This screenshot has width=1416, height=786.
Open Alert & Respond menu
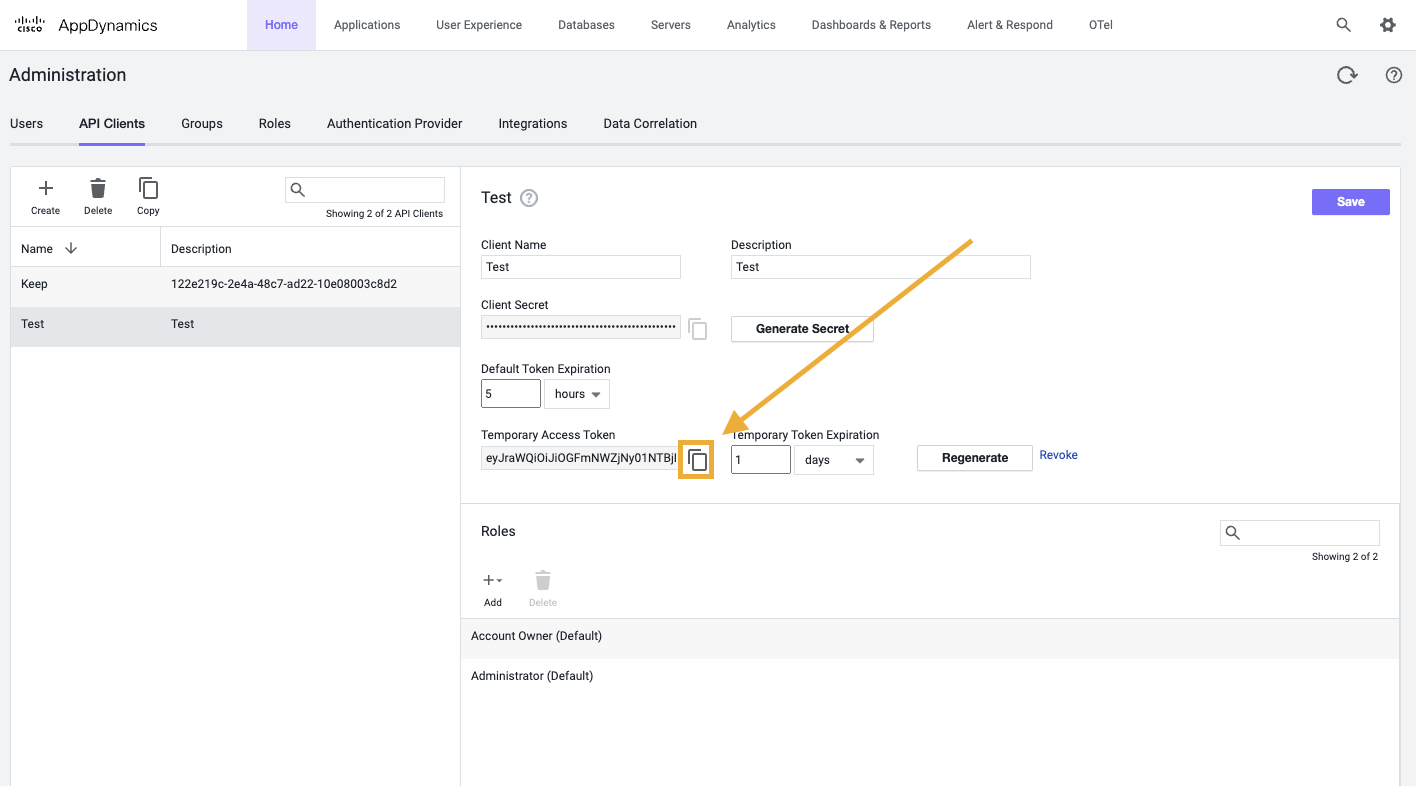click(1010, 25)
